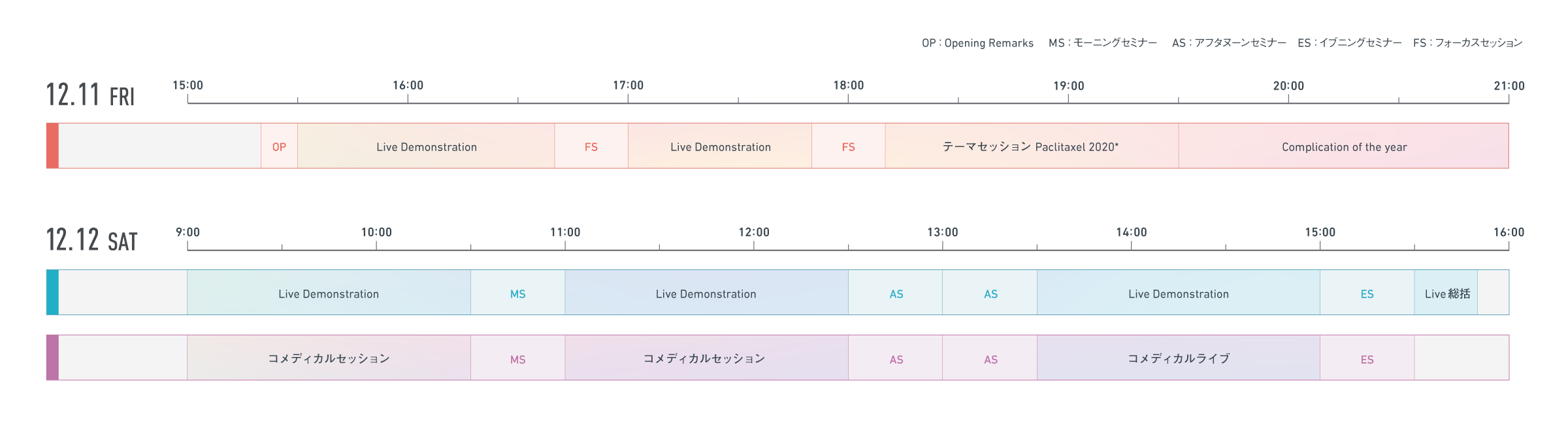Select the teal MS morning seminar block

[517, 294]
